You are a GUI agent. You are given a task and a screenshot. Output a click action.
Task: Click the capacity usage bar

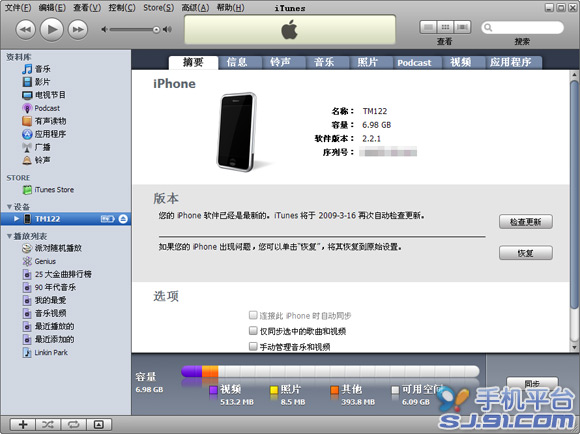pyautogui.click(x=330, y=371)
